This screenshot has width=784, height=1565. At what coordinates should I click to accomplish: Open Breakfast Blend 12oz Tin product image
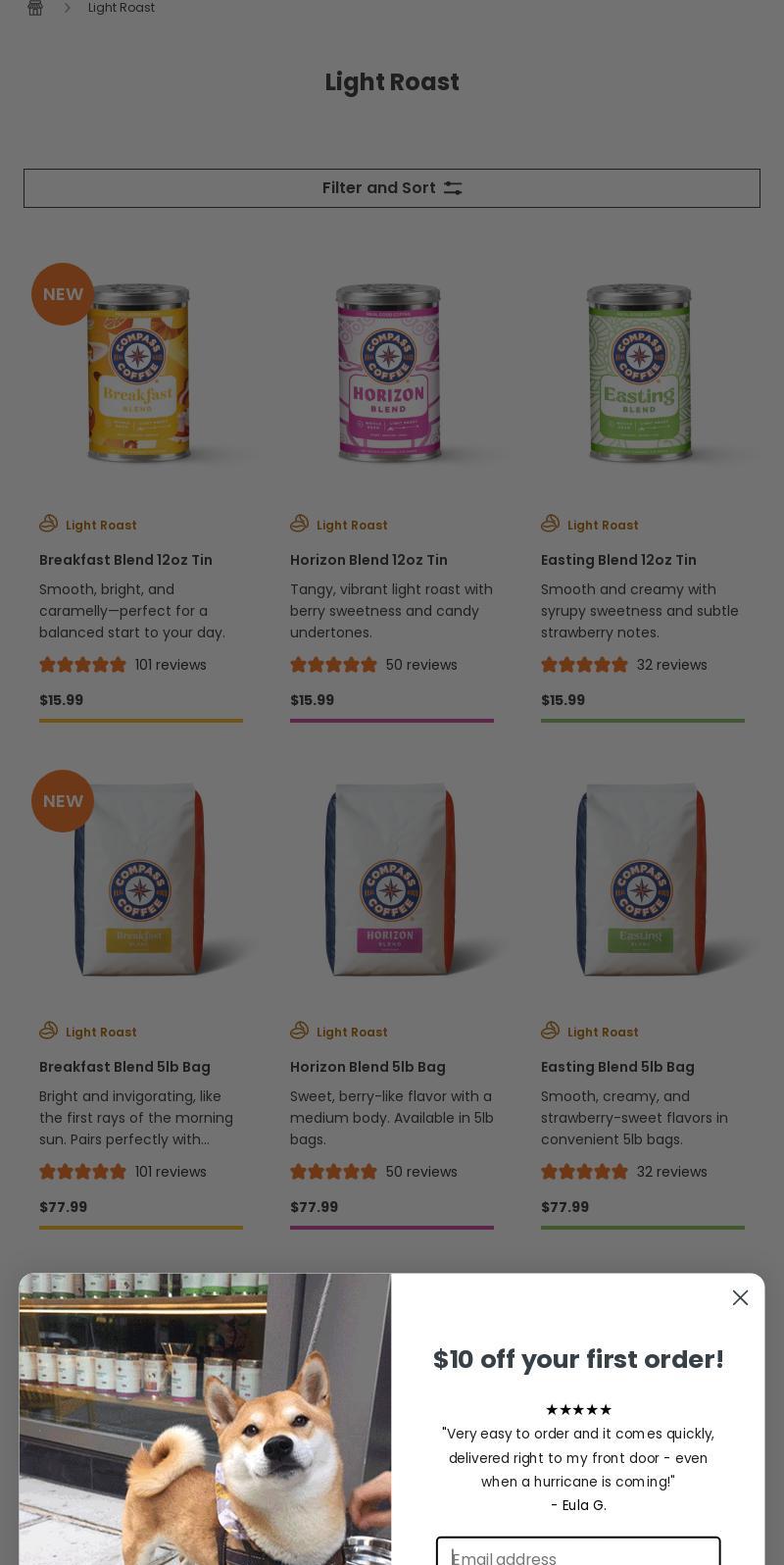pyautogui.click(x=140, y=373)
